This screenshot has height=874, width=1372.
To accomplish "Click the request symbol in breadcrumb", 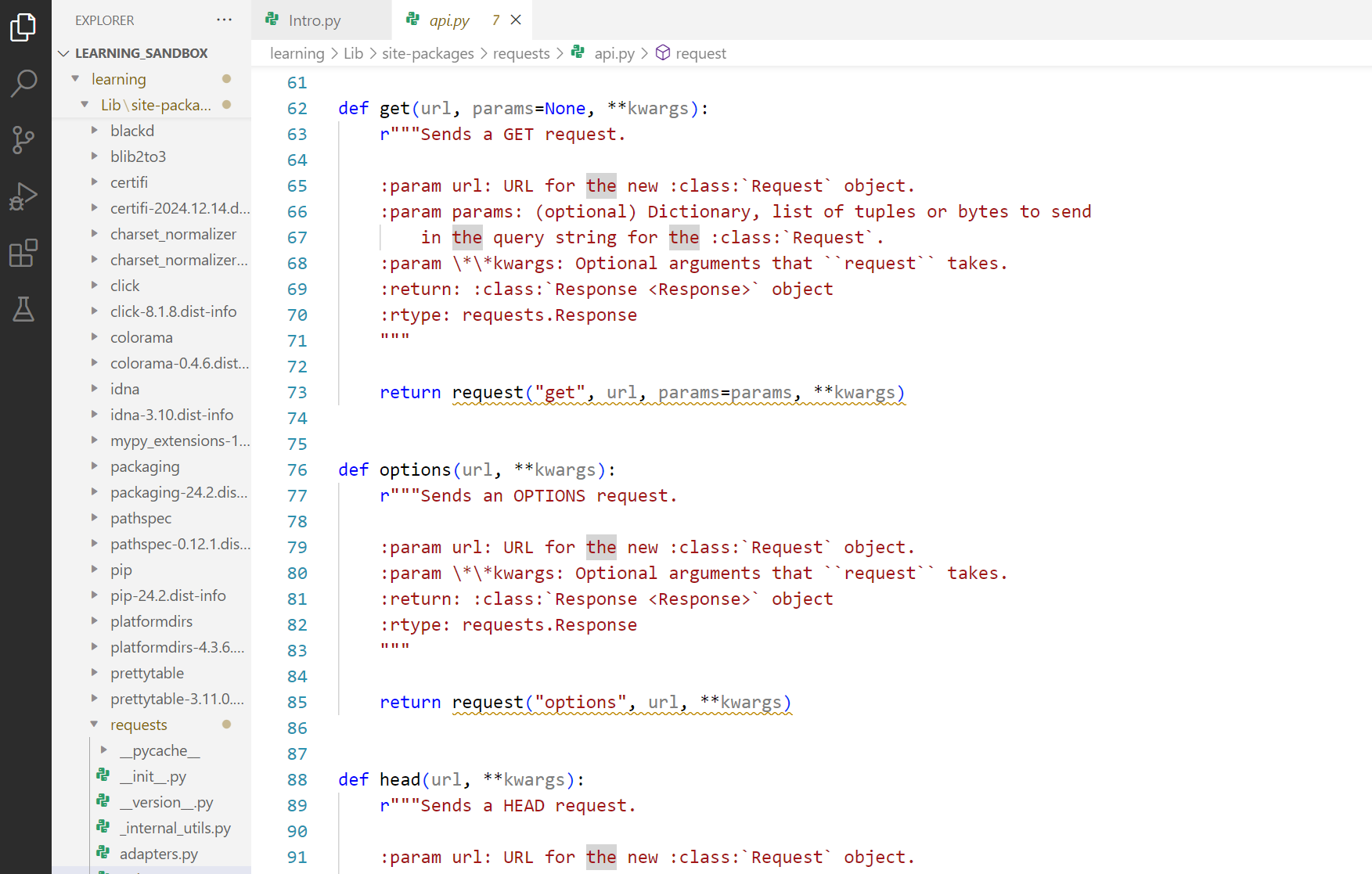I will coord(700,53).
